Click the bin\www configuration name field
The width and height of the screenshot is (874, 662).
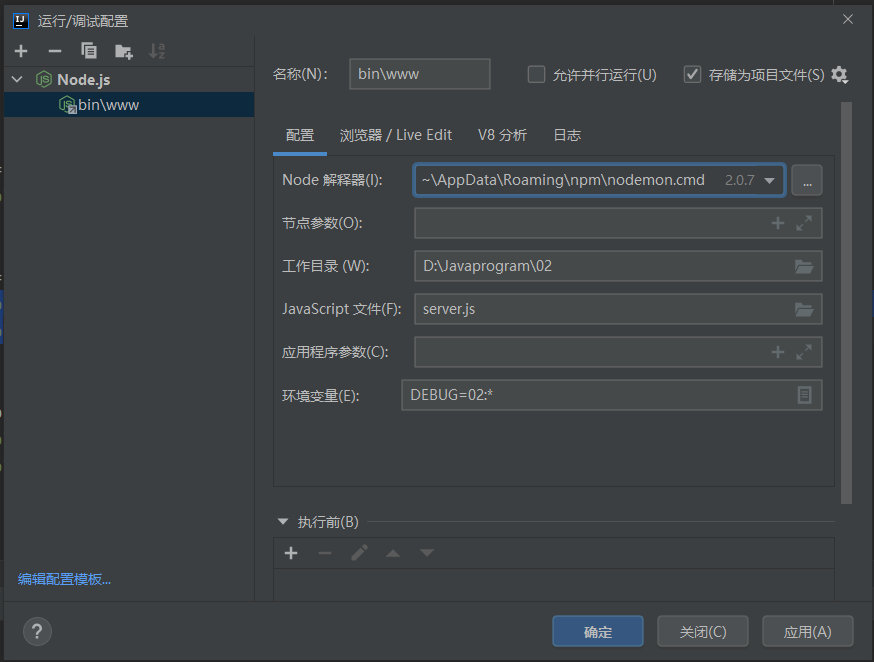pyautogui.click(x=419, y=74)
